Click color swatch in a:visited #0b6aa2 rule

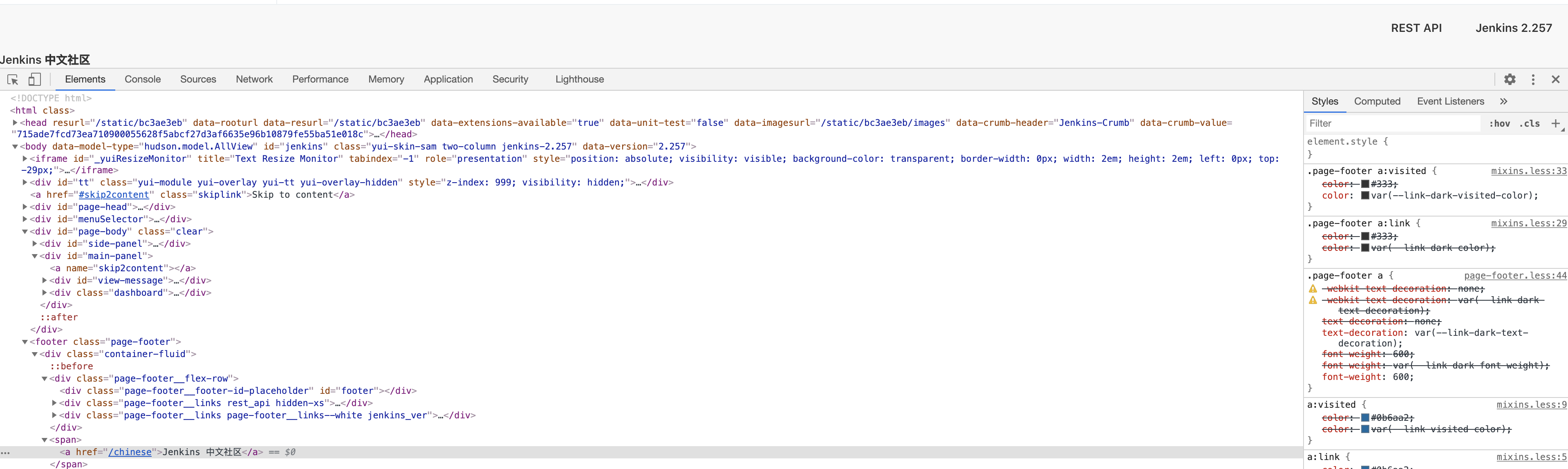[x=1365, y=418]
